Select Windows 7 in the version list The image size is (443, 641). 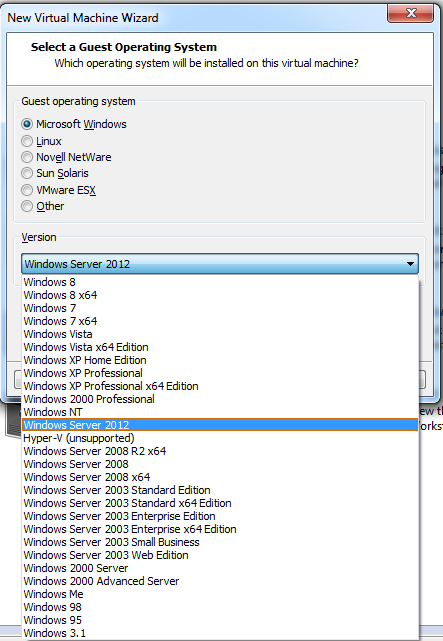point(220,308)
